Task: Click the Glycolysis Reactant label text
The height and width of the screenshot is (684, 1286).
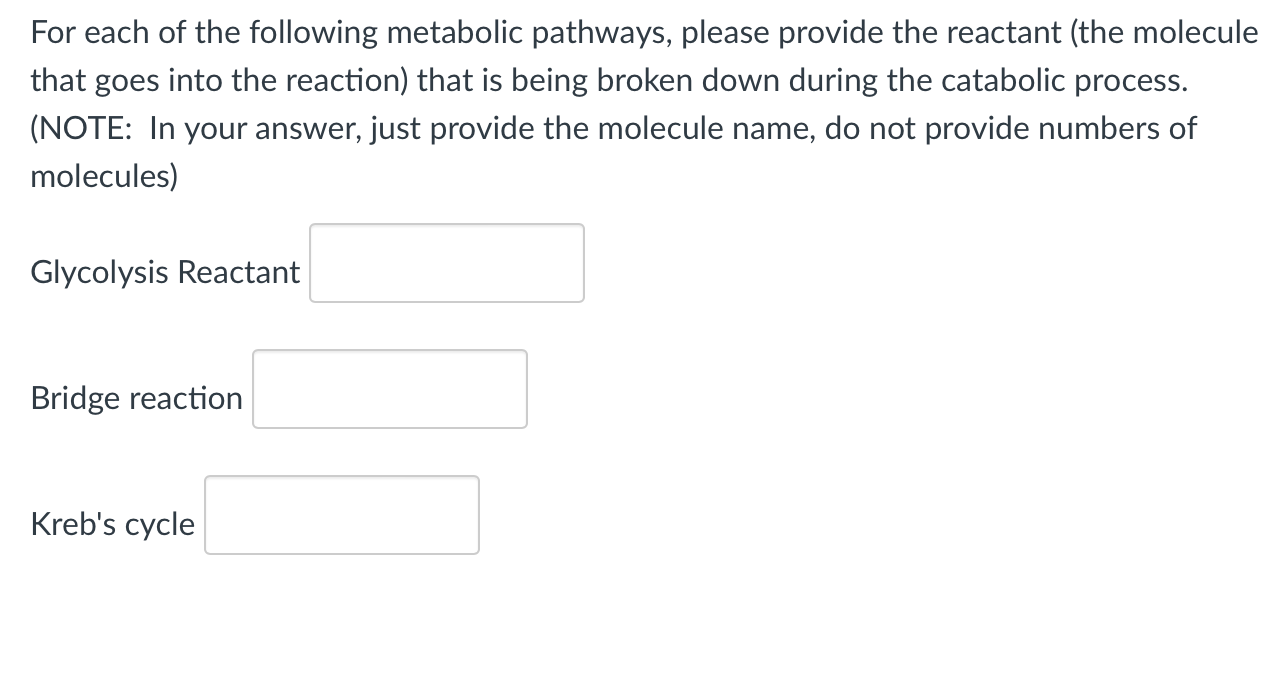Action: point(164,271)
